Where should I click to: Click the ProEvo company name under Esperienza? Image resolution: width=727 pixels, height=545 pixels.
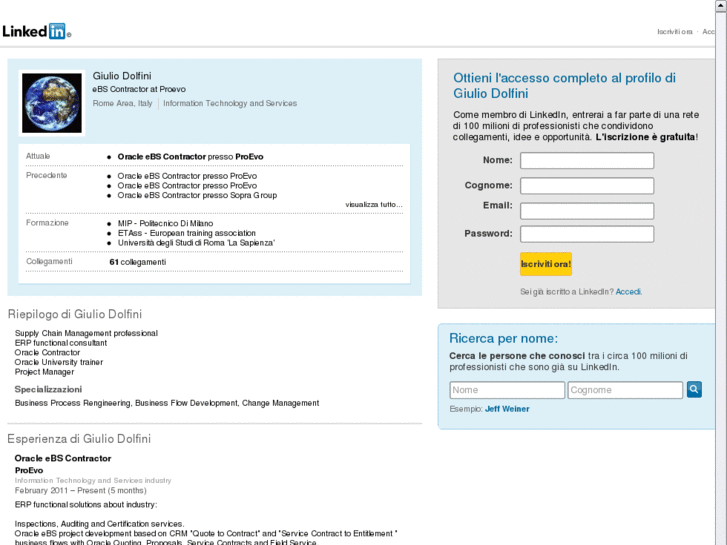tap(29, 470)
